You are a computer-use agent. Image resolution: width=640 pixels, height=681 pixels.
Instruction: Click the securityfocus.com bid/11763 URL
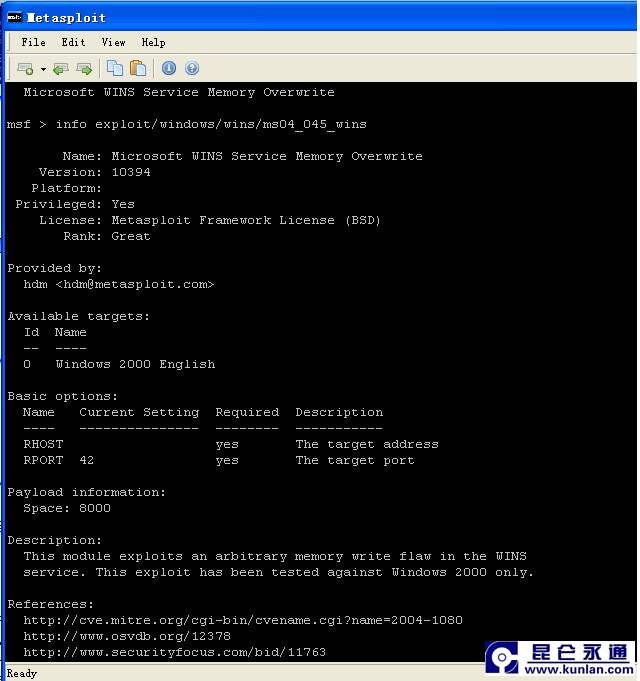click(174, 652)
